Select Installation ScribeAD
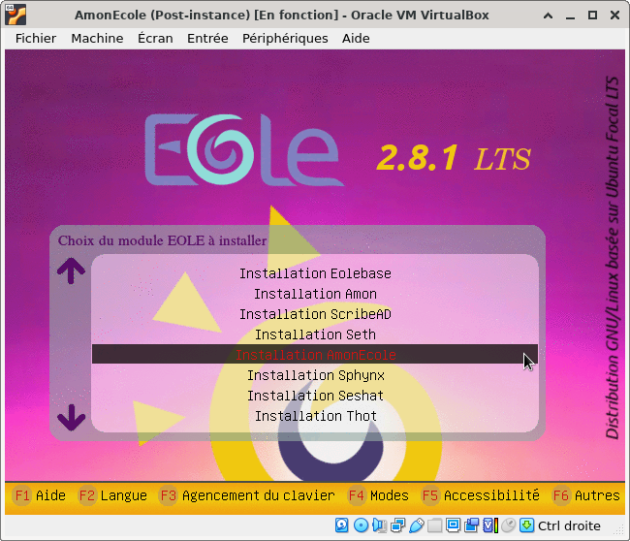This screenshot has width=630, height=541. point(315,314)
